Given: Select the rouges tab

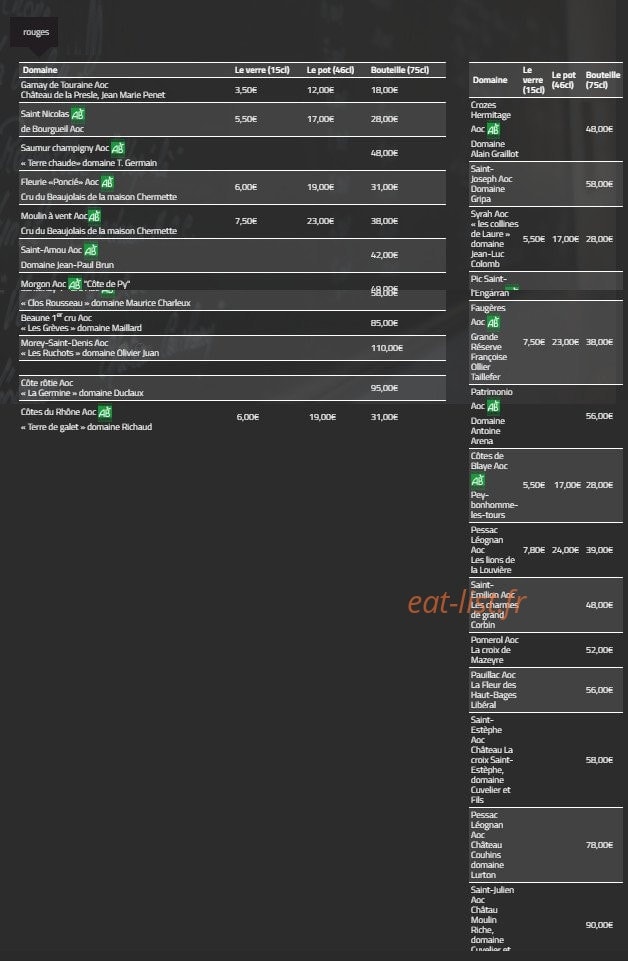Looking at the screenshot, I should (x=36, y=32).
